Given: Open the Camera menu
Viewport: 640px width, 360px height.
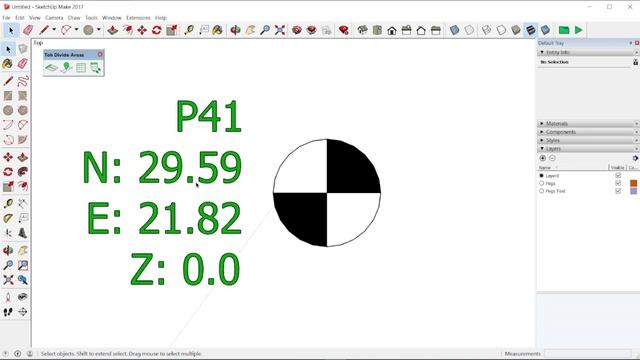Looking at the screenshot, I should (54, 18).
